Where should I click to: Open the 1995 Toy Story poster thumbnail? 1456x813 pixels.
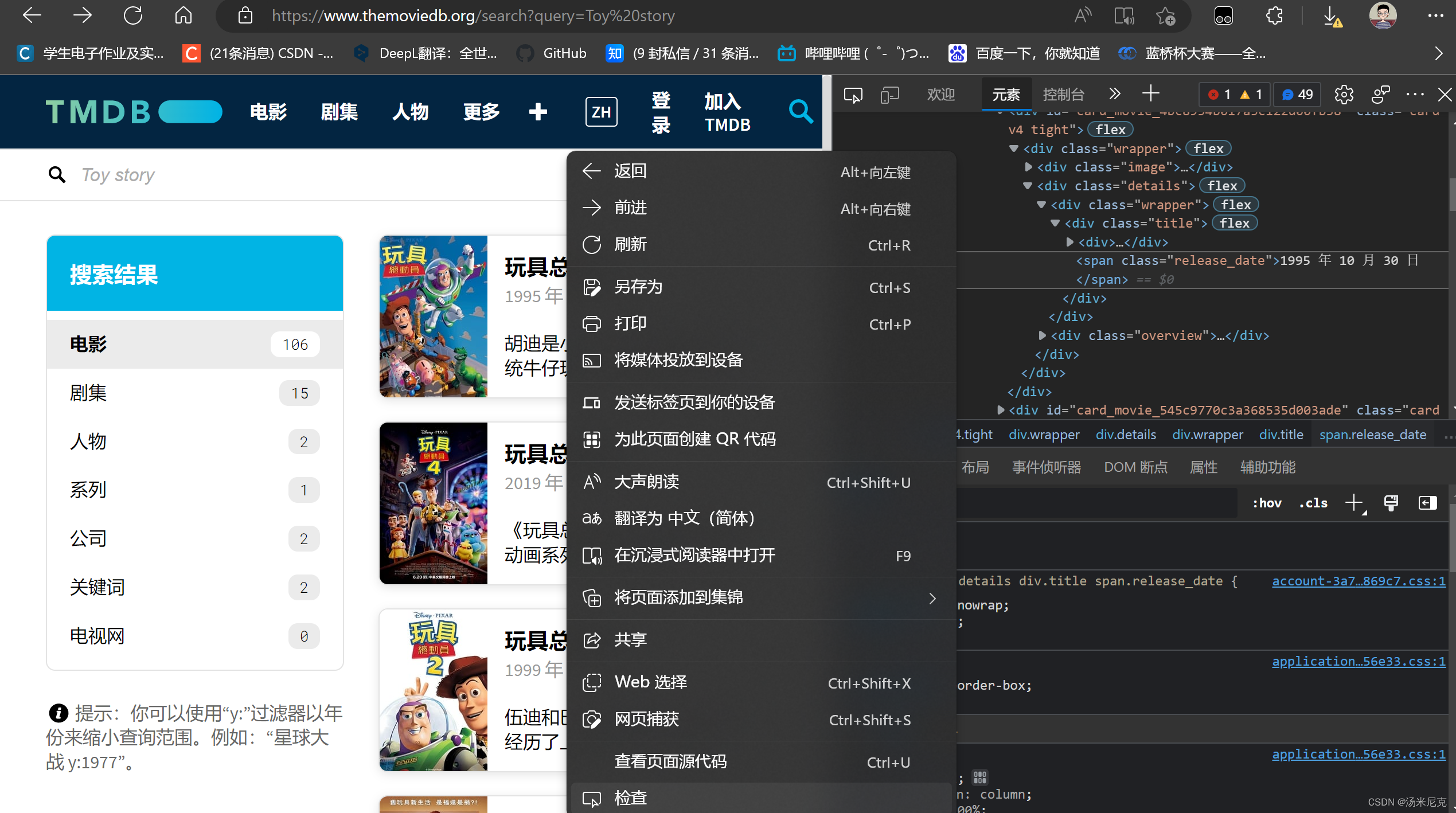click(433, 316)
